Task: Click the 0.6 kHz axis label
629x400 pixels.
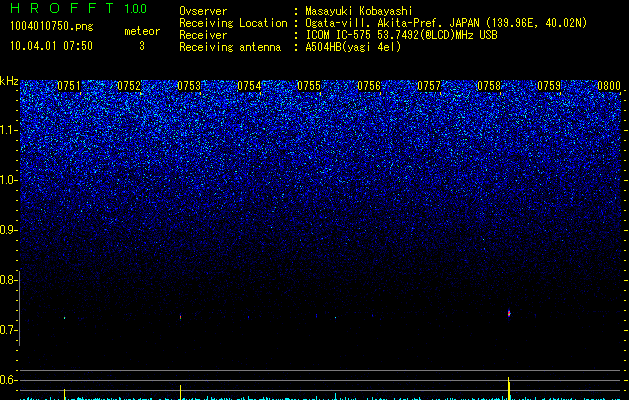Action: [9, 380]
